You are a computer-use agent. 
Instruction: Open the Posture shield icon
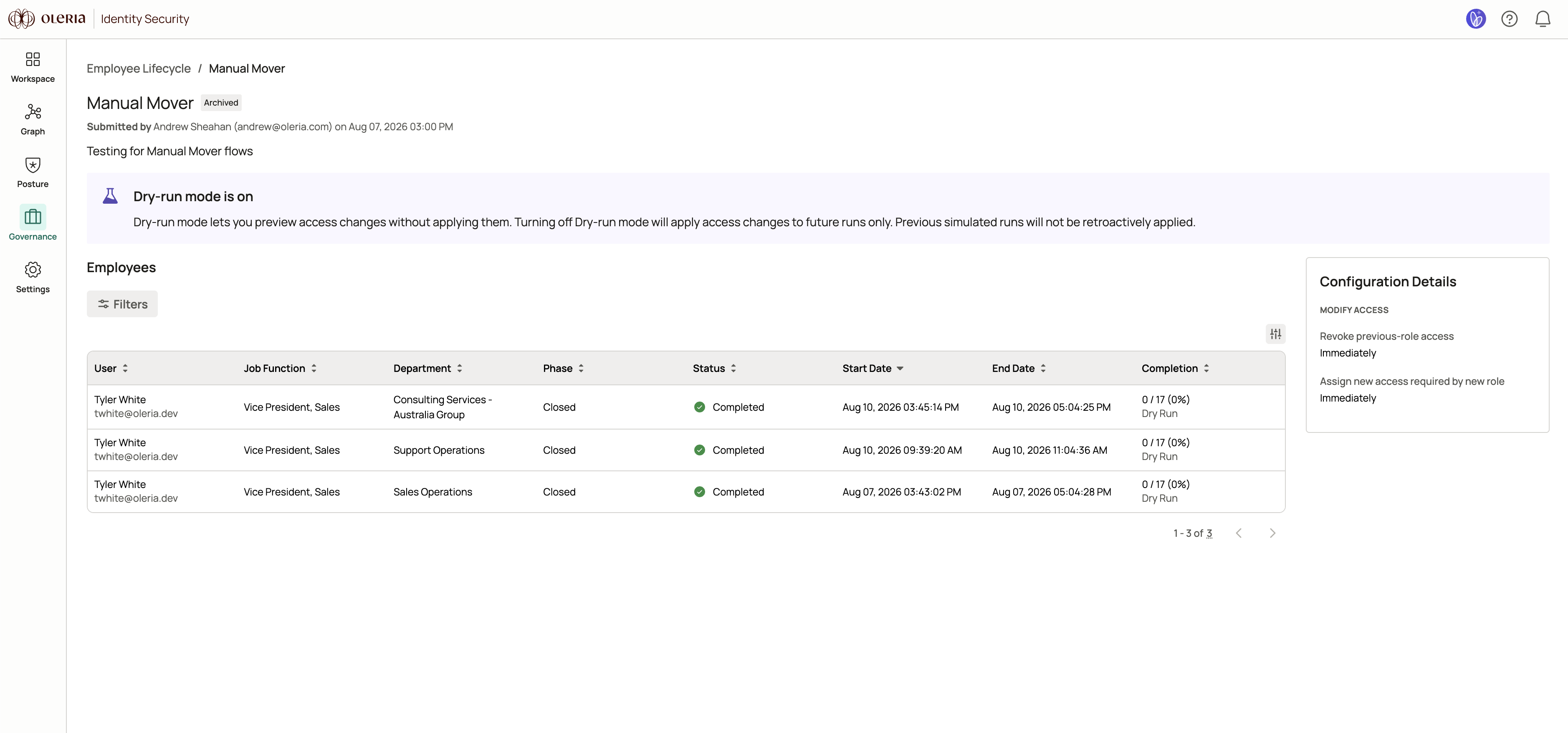coord(33,165)
